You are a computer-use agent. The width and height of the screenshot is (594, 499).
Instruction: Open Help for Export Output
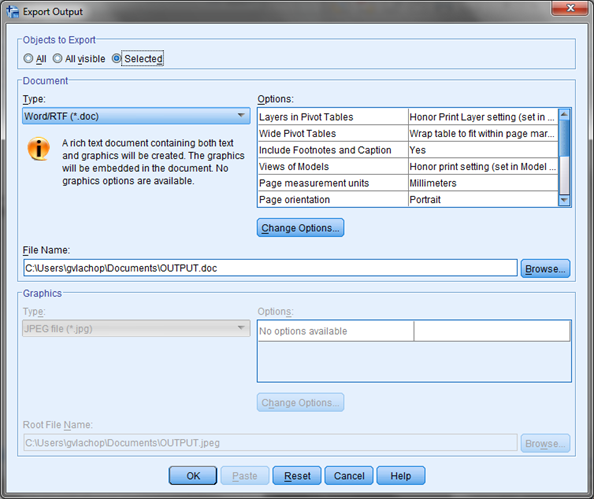(401, 476)
